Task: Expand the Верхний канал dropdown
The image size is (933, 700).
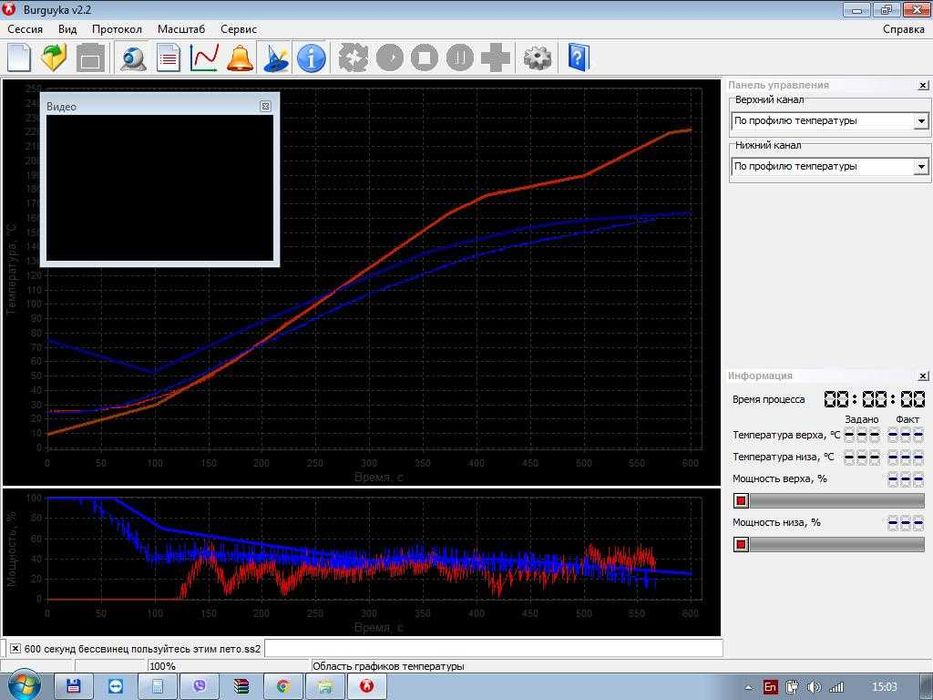Action: coord(921,121)
